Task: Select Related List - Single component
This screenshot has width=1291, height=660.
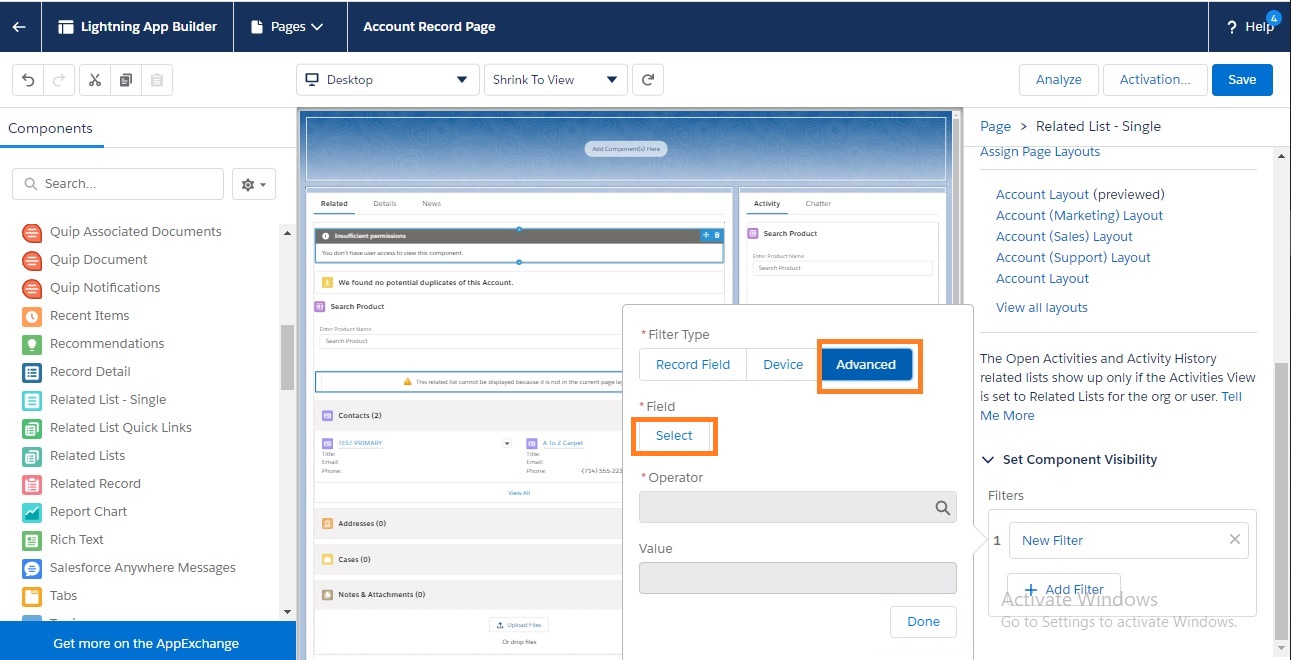Action: click(108, 399)
